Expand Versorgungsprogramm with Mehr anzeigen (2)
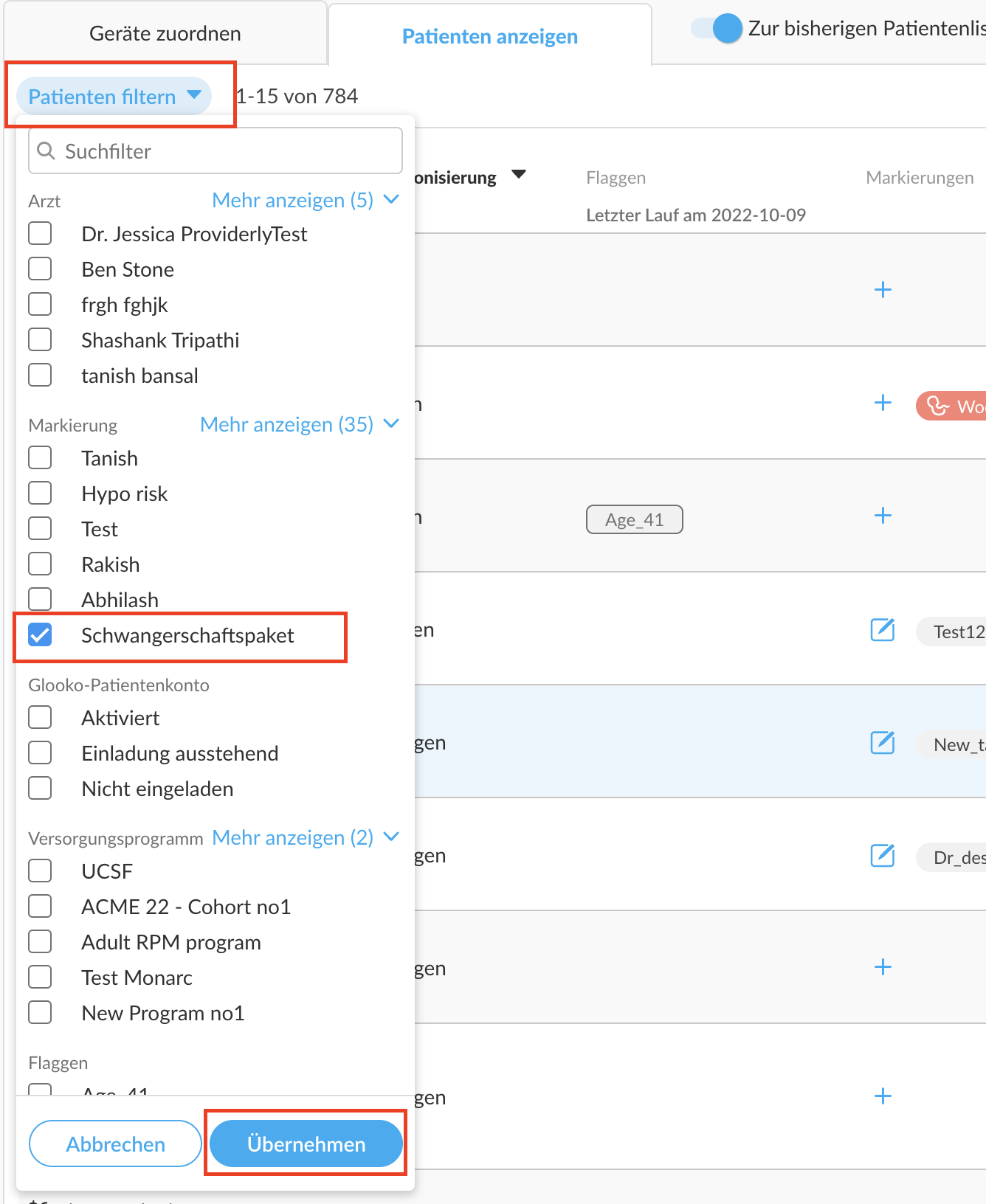This screenshot has height=1204, width=986. (x=306, y=837)
